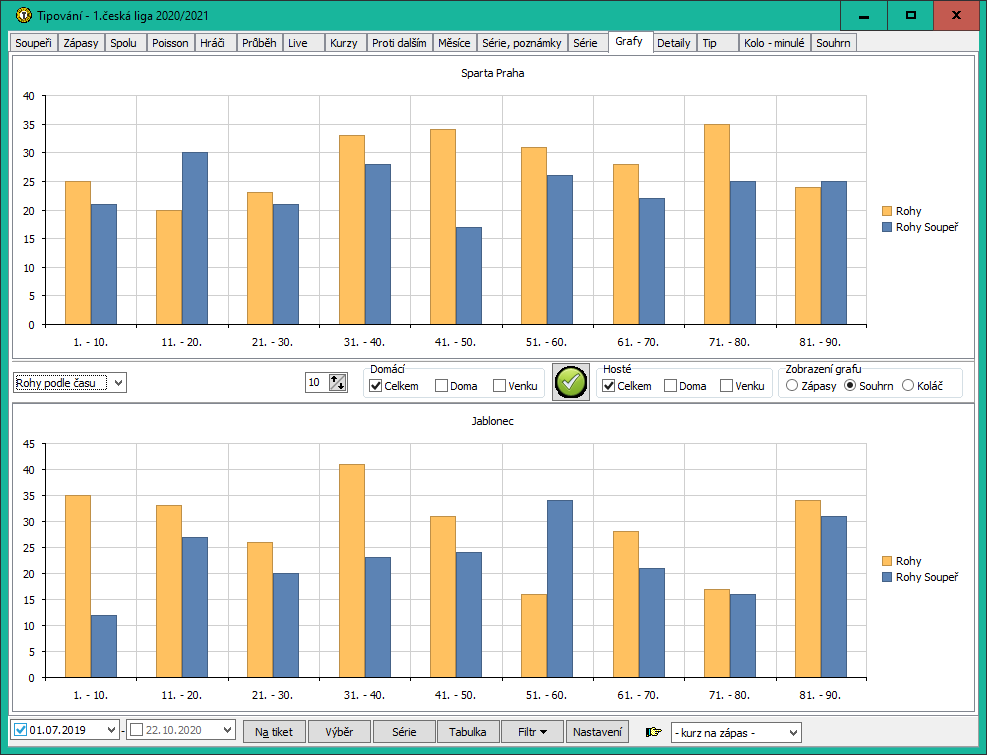The width and height of the screenshot is (987, 755).
Task: Close the Tipování window
Action: point(956,15)
